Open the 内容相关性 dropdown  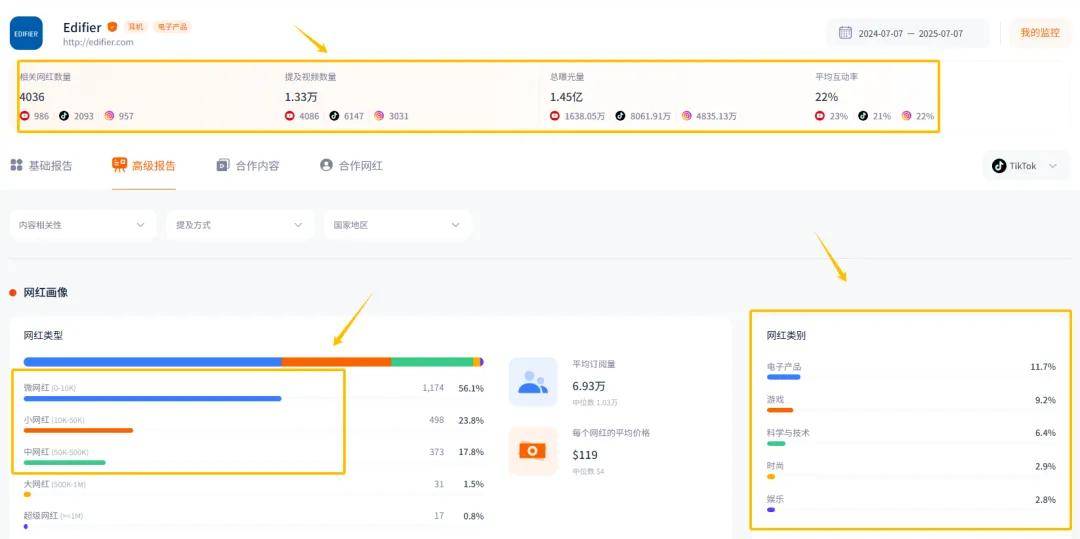coord(83,225)
